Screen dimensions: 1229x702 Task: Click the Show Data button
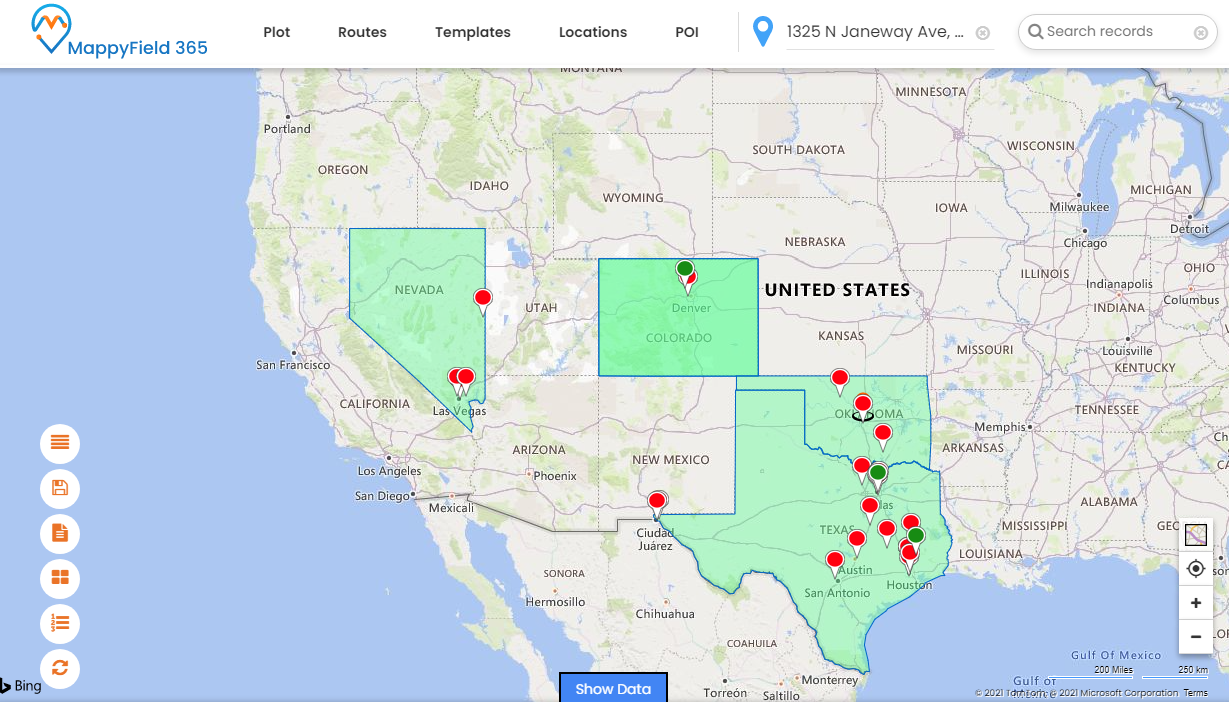(613, 688)
